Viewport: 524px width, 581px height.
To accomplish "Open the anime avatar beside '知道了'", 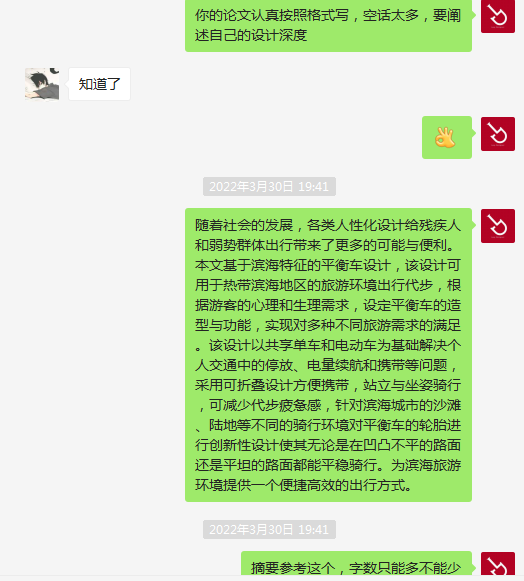I will tap(42, 84).
